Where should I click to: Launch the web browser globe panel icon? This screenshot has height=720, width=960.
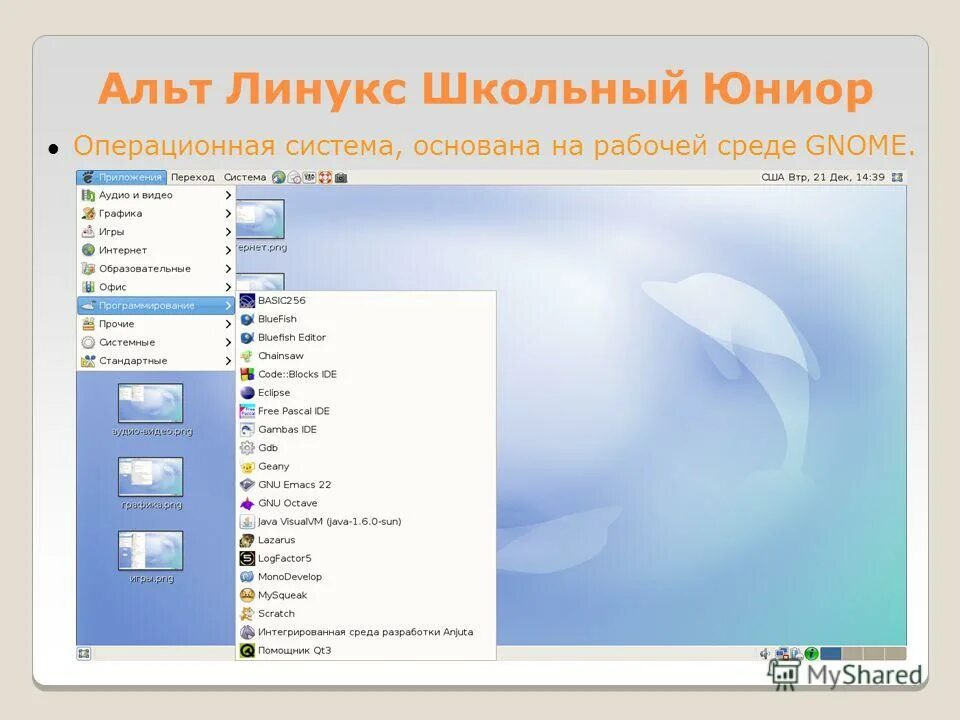coord(279,177)
